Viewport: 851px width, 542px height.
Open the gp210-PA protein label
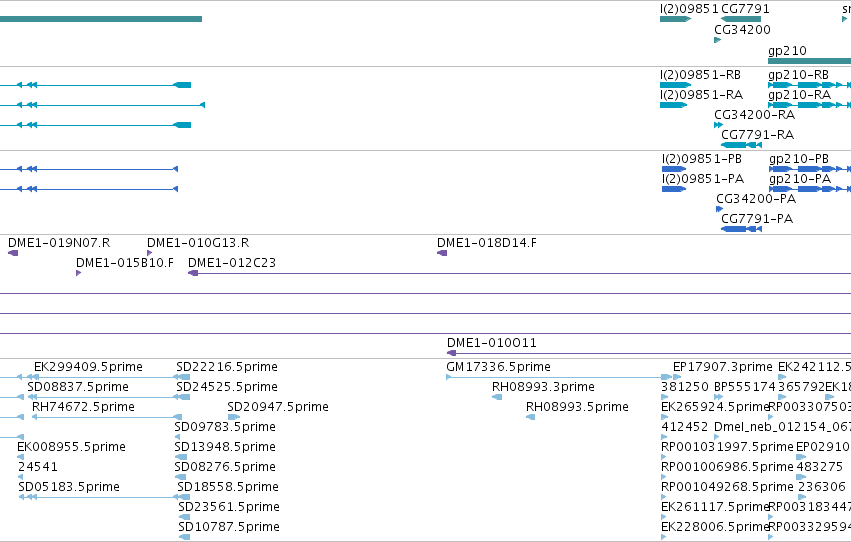[800, 179]
